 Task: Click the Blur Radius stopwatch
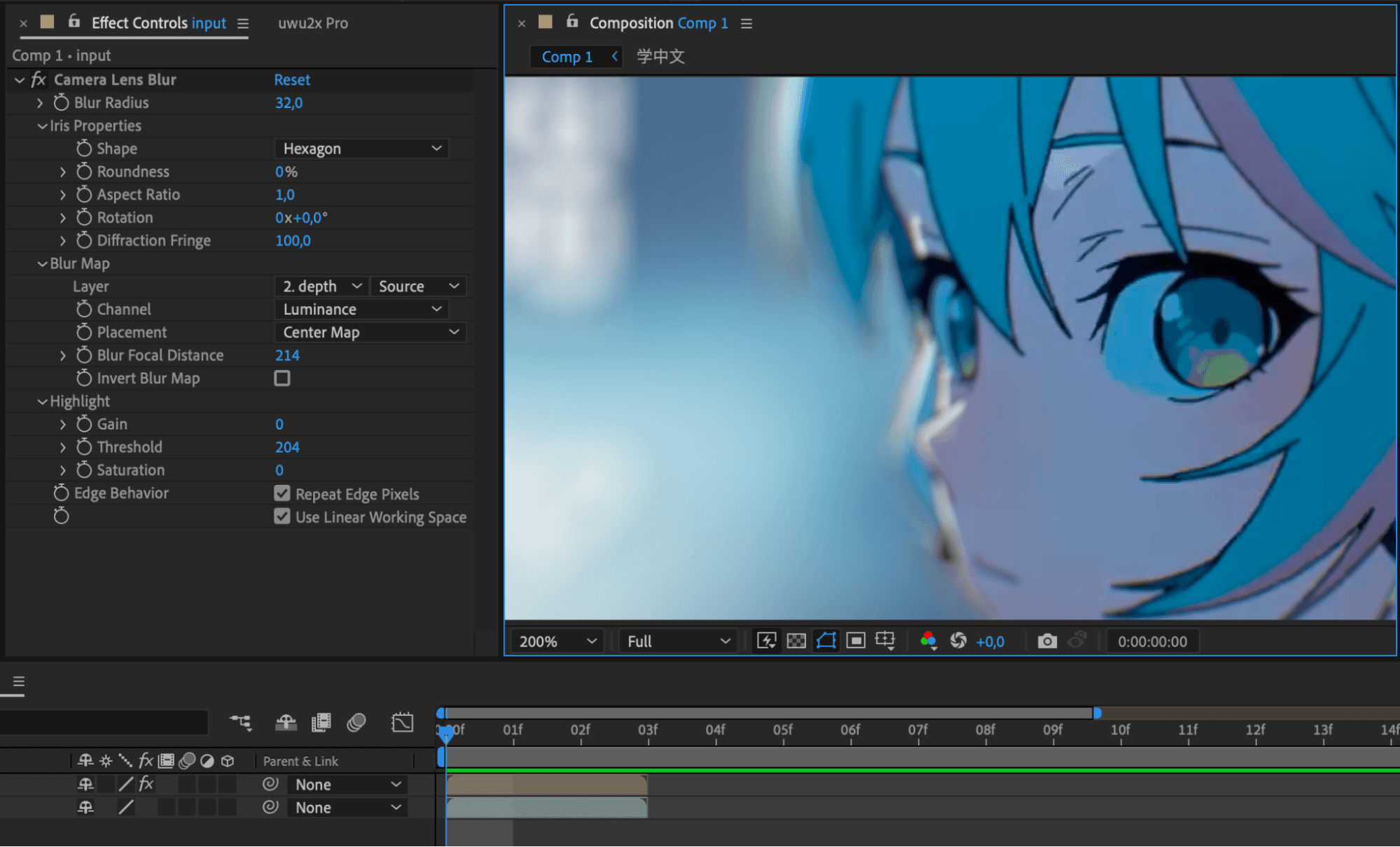coord(62,102)
